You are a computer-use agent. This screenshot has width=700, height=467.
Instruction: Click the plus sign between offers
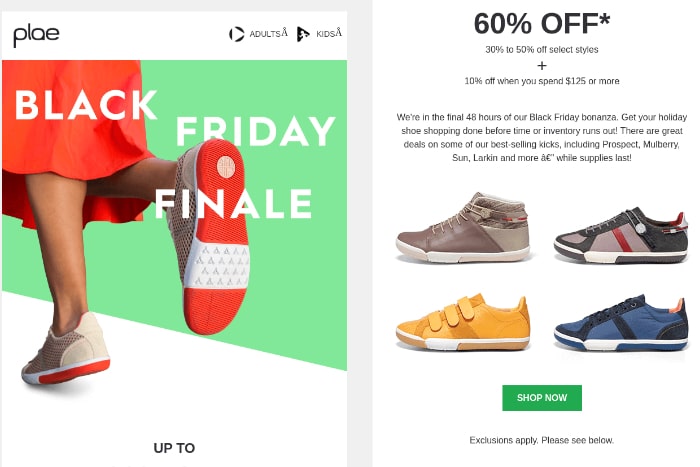pos(542,66)
